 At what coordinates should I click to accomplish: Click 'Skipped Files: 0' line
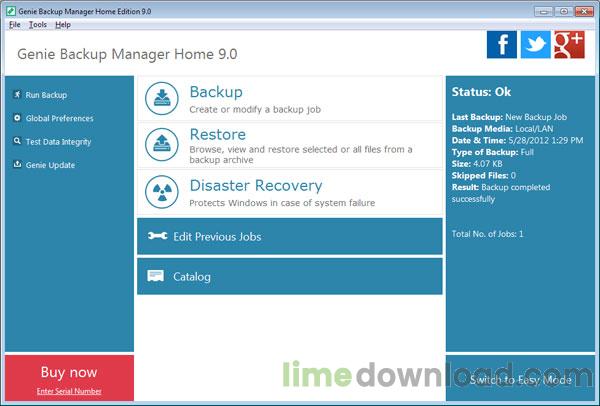tap(483, 176)
